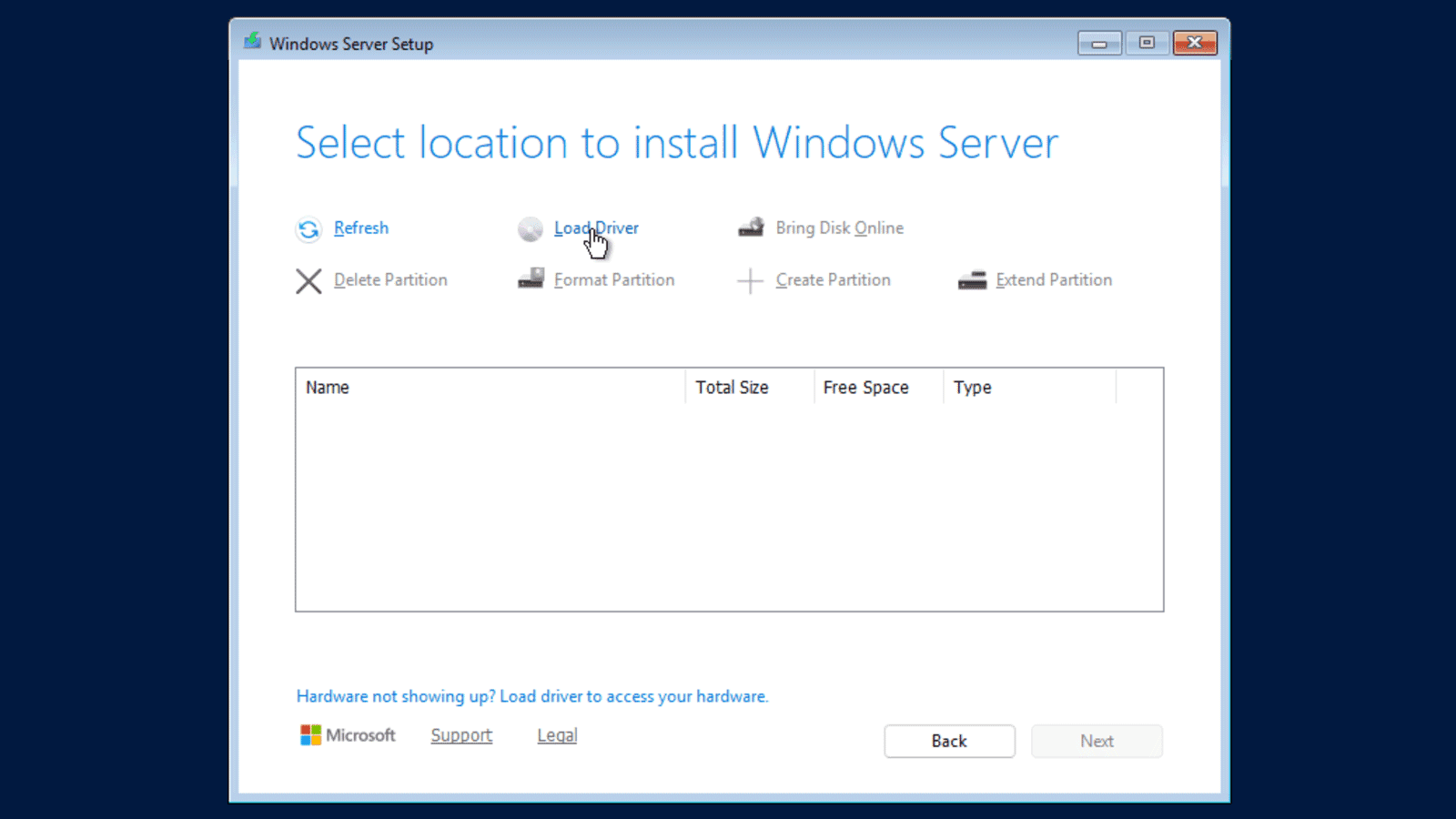Click the Bring Disk Online drive icon
This screenshot has height=819, width=1456.
pyautogui.click(x=751, y=227)
